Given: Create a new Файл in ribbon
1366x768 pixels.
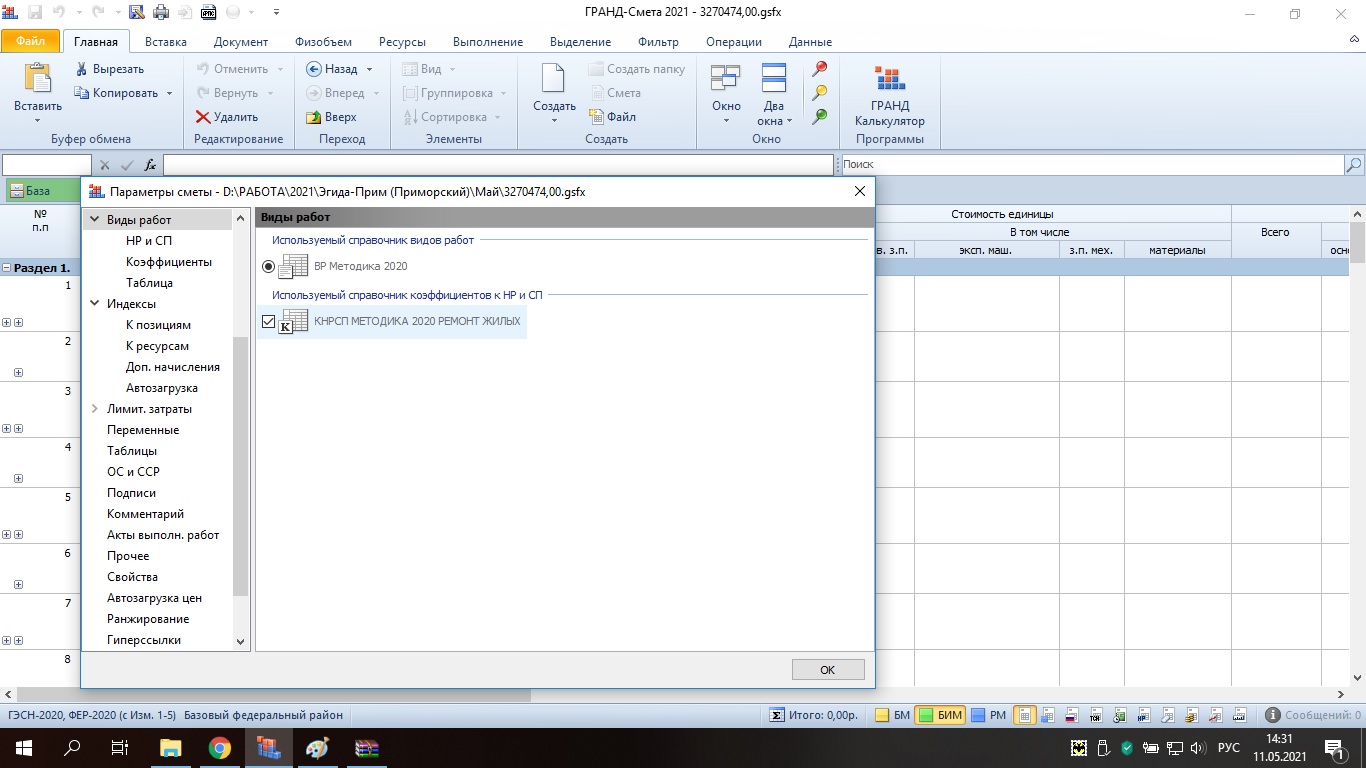Looking at the screenshot, I should click(x=612, y=117).
